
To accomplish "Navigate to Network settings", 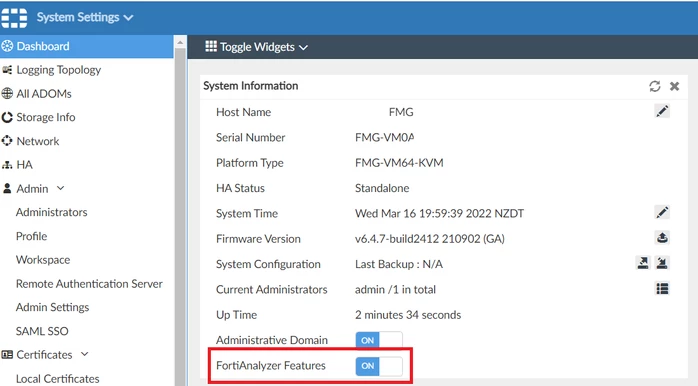I will [x=38, y=141].
